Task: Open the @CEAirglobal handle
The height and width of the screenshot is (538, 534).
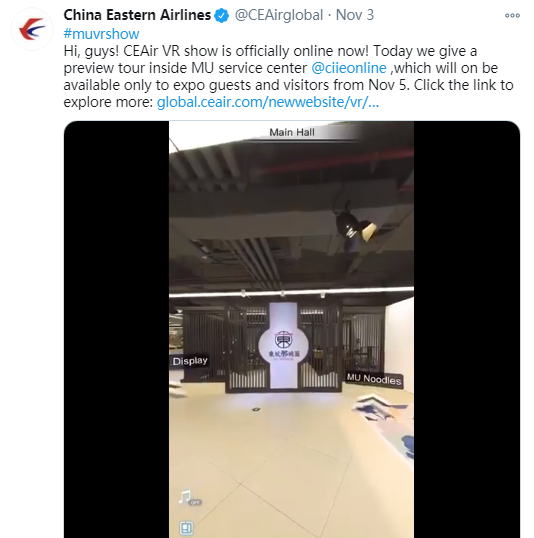Action: click(279, 15)
